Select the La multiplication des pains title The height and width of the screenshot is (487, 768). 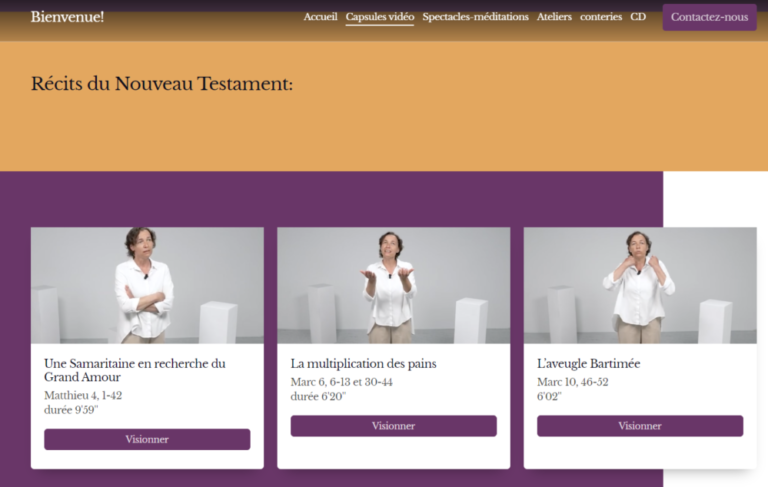pos(363,364)
